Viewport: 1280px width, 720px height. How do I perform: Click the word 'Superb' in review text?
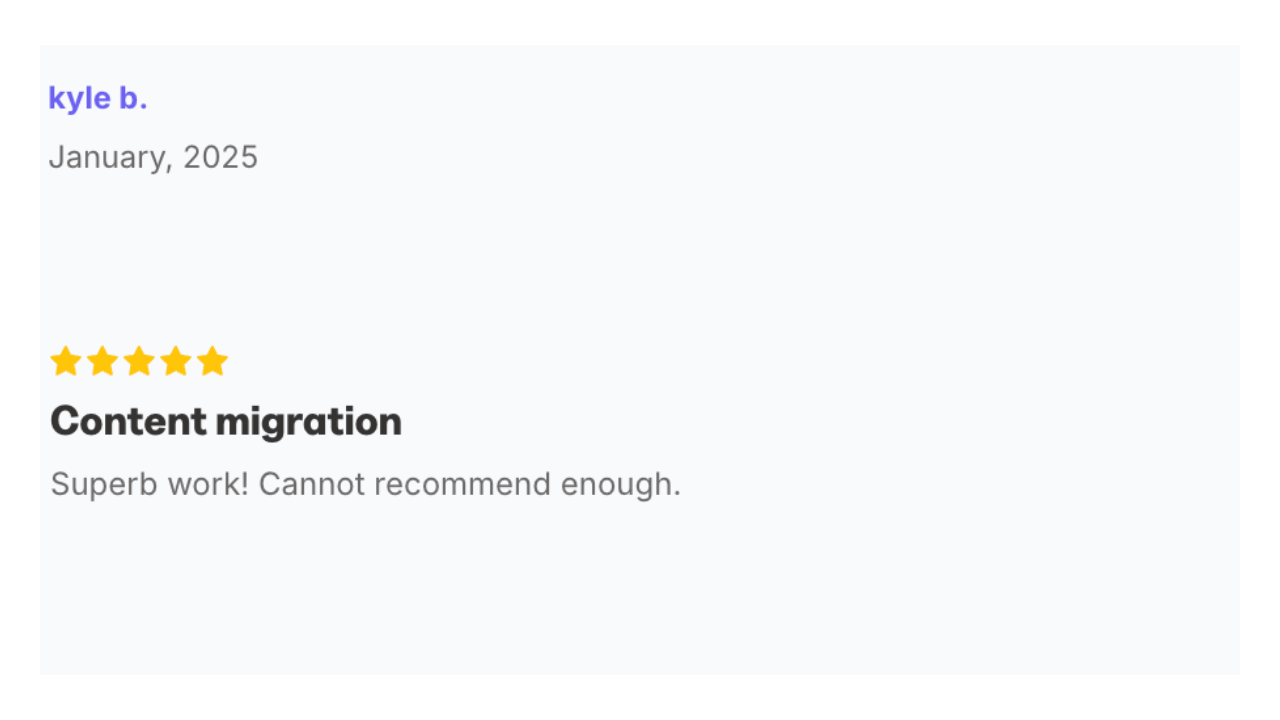pos(105,484)
